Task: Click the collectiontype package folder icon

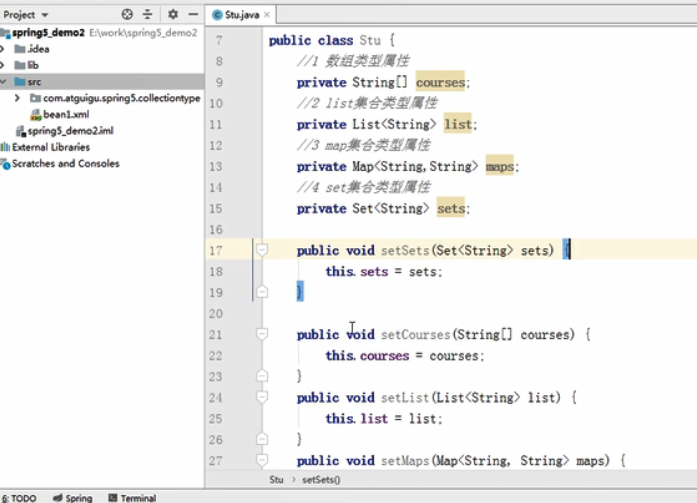Action: (35, 98)
